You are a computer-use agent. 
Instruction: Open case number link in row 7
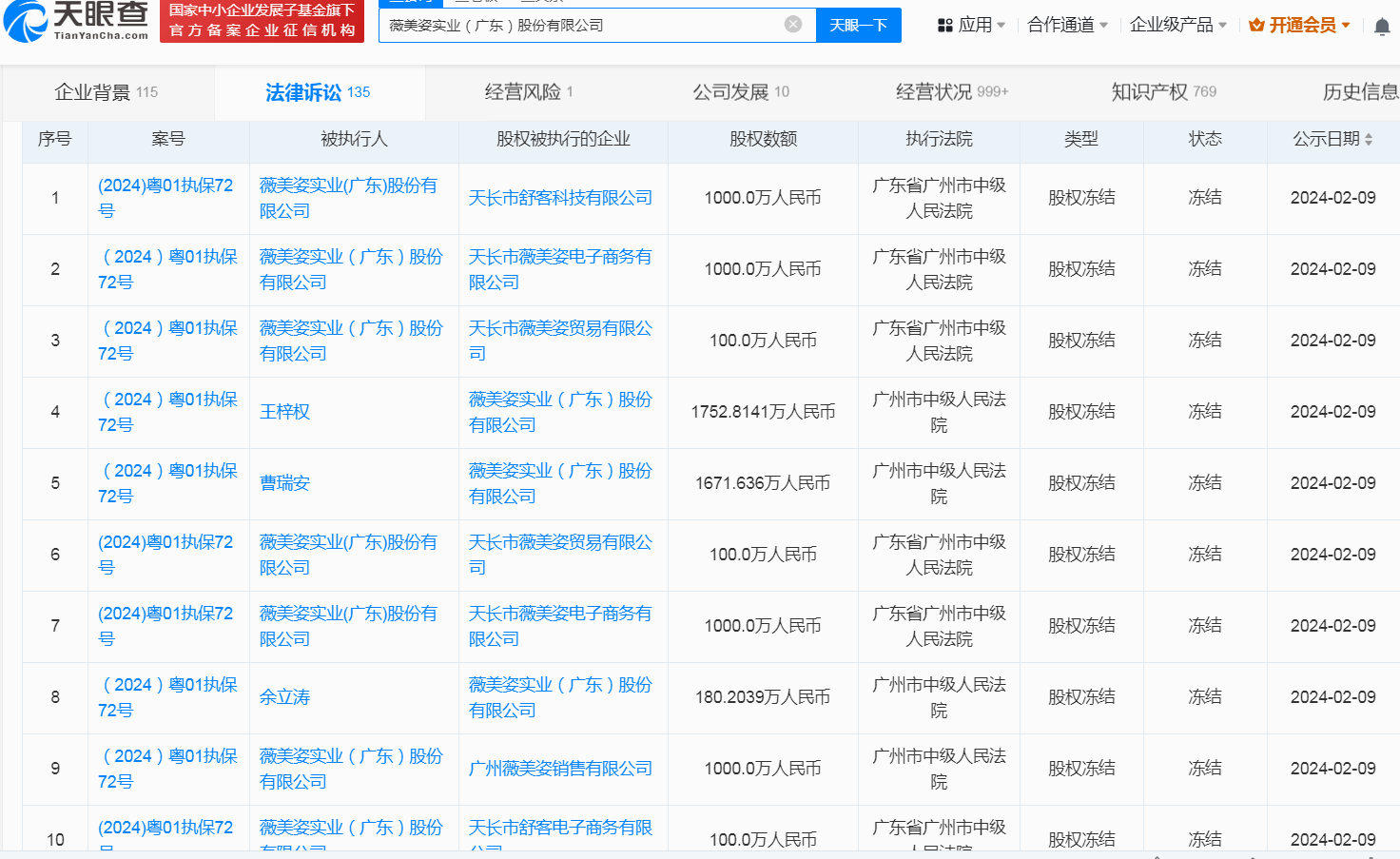tap(165, 626)
